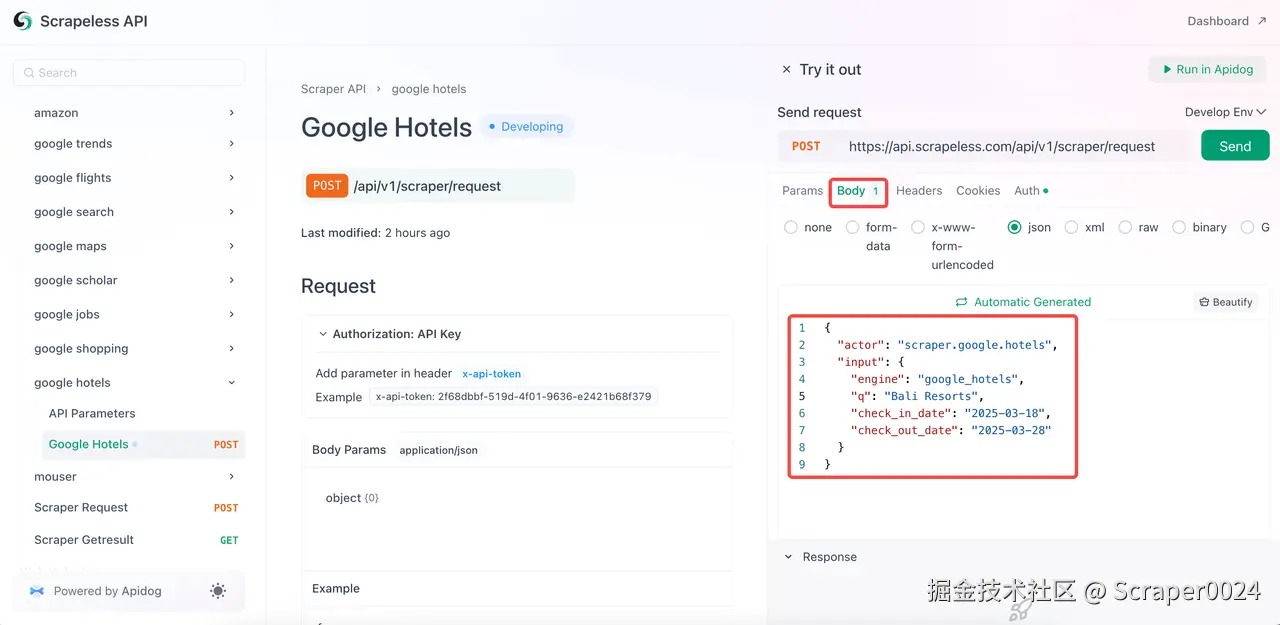Open API Parameters page
The image size is (1280, 625).
coord(92,413)
